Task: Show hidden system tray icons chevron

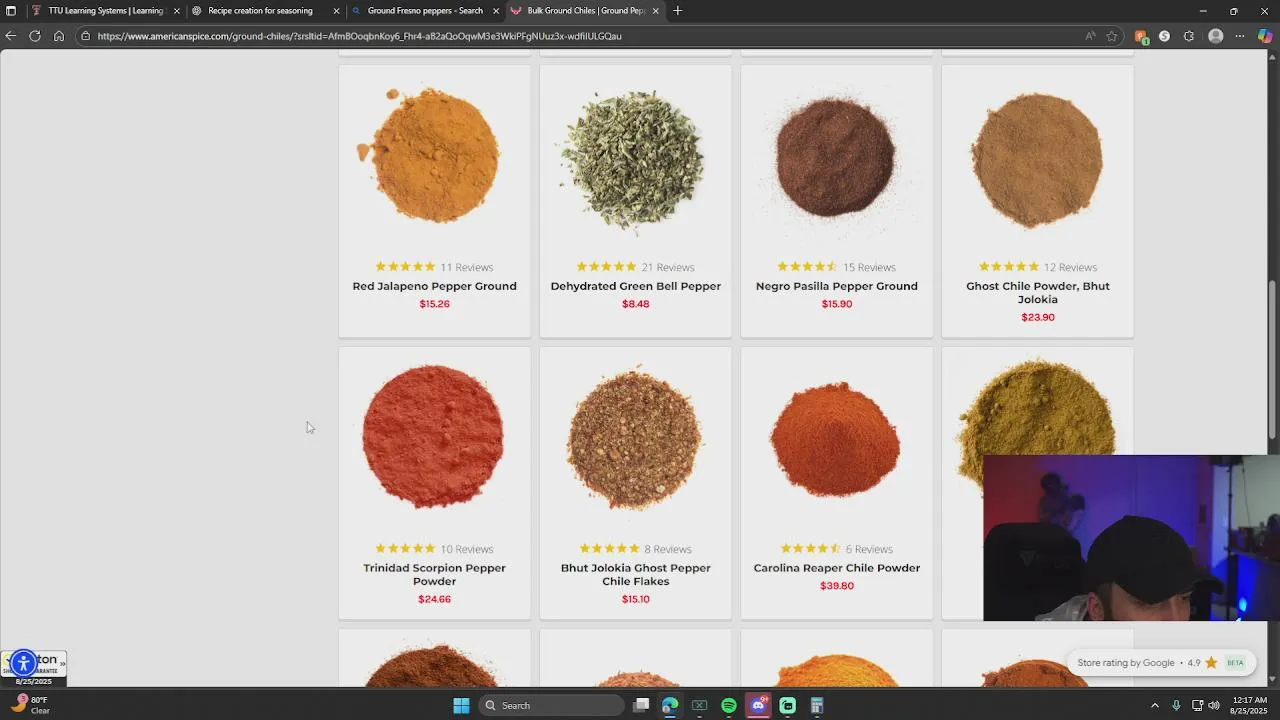Action: (x=1155, y=705)
